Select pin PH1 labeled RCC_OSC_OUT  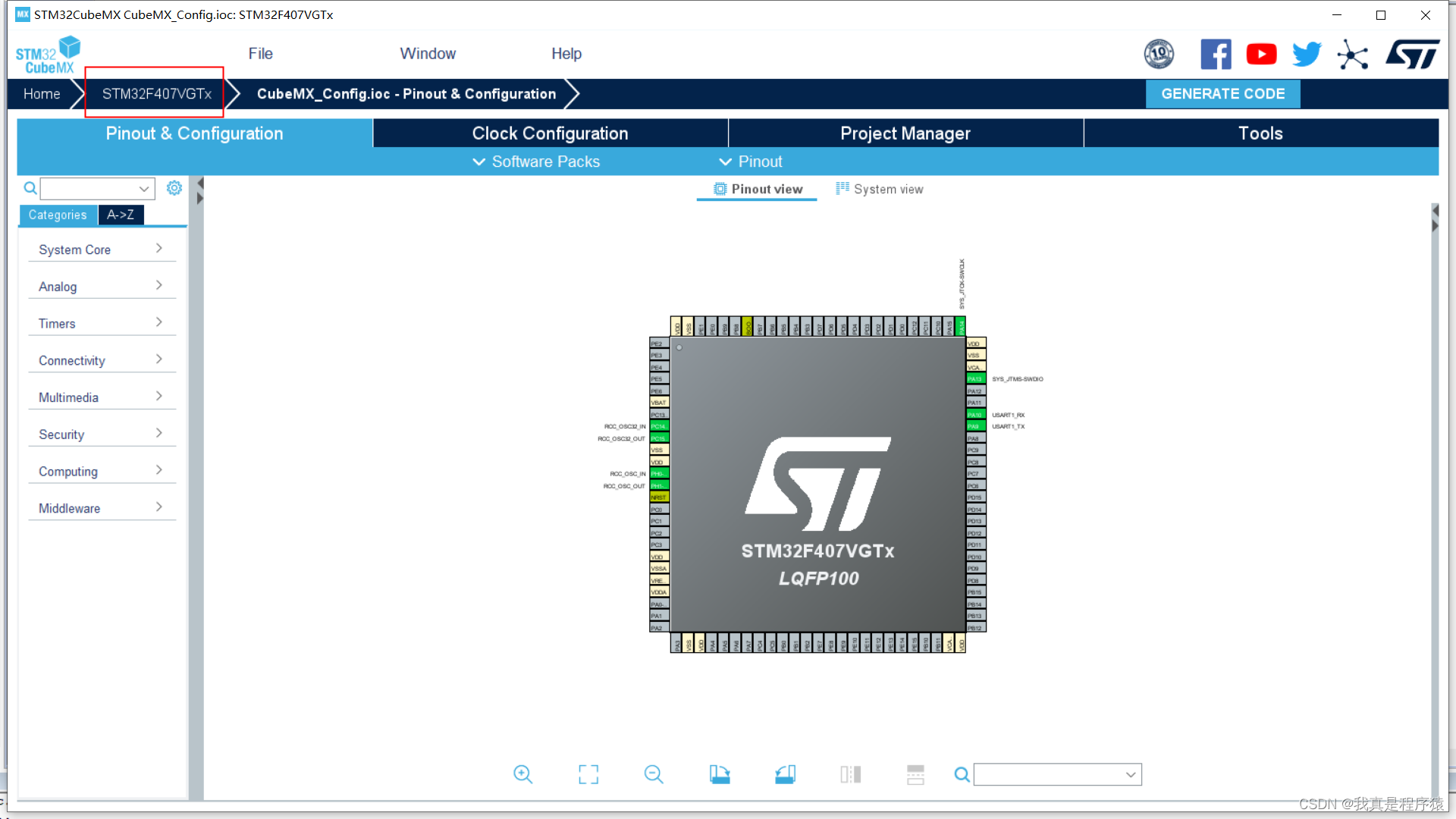click(x=659, y=485)
